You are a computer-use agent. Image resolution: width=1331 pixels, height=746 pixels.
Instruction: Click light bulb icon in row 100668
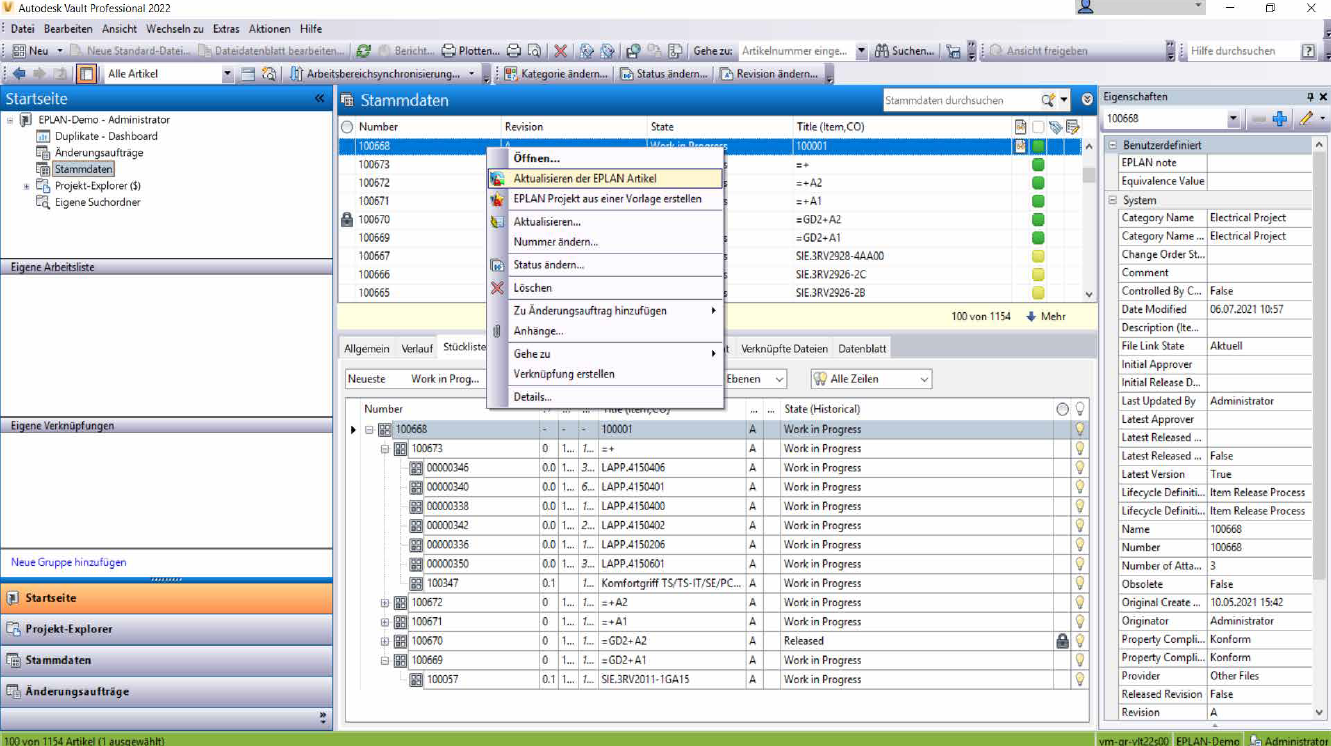point(1080,429)
